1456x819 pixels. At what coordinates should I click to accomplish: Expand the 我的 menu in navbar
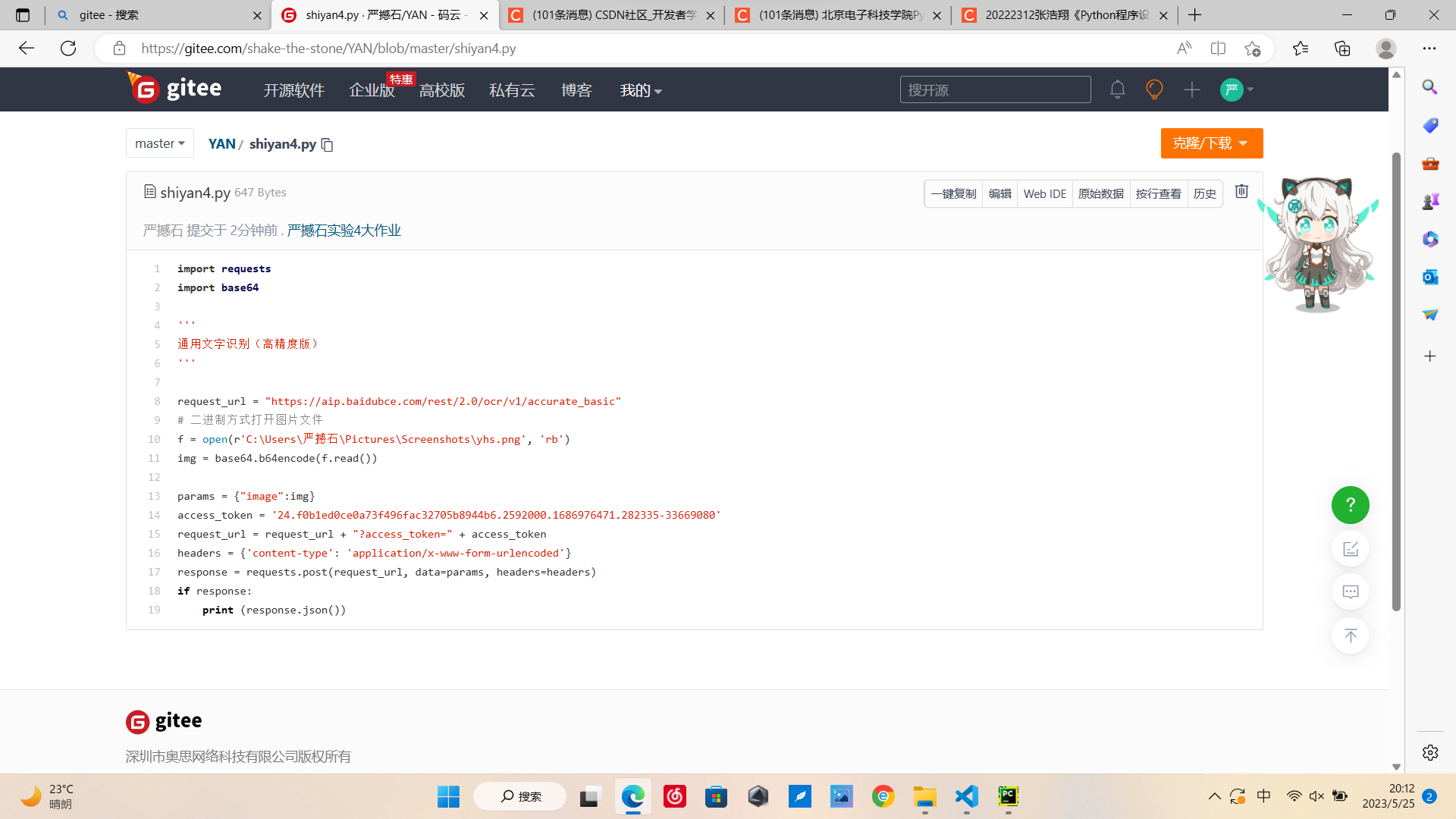[x=641, y=90]
